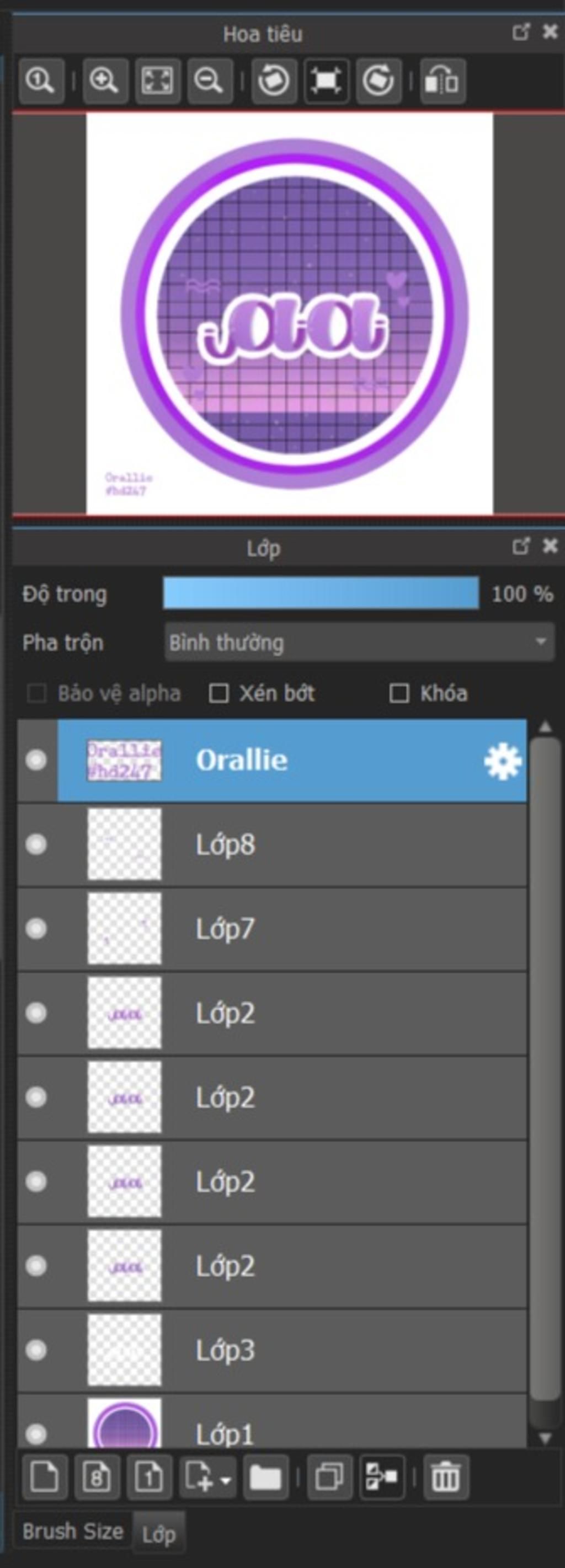Set opacity using Độ trong slider
565x1568 pixels.
click(321, 593)
